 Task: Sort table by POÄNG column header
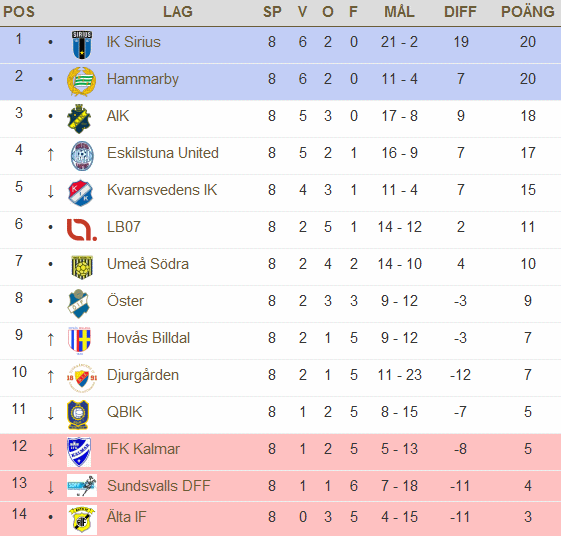pyautogui.click(x=528, y=12)
